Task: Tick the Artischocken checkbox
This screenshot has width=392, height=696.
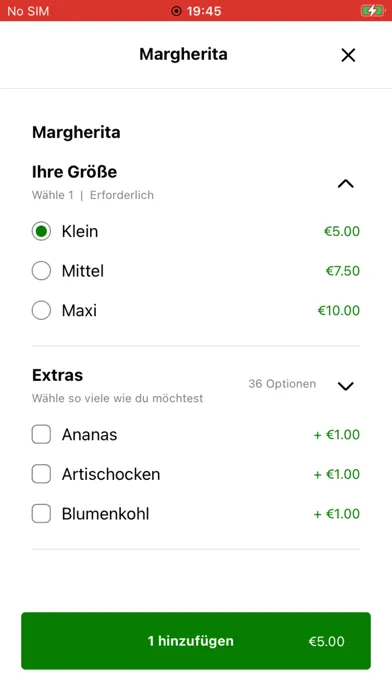Action: click(41, 474)
